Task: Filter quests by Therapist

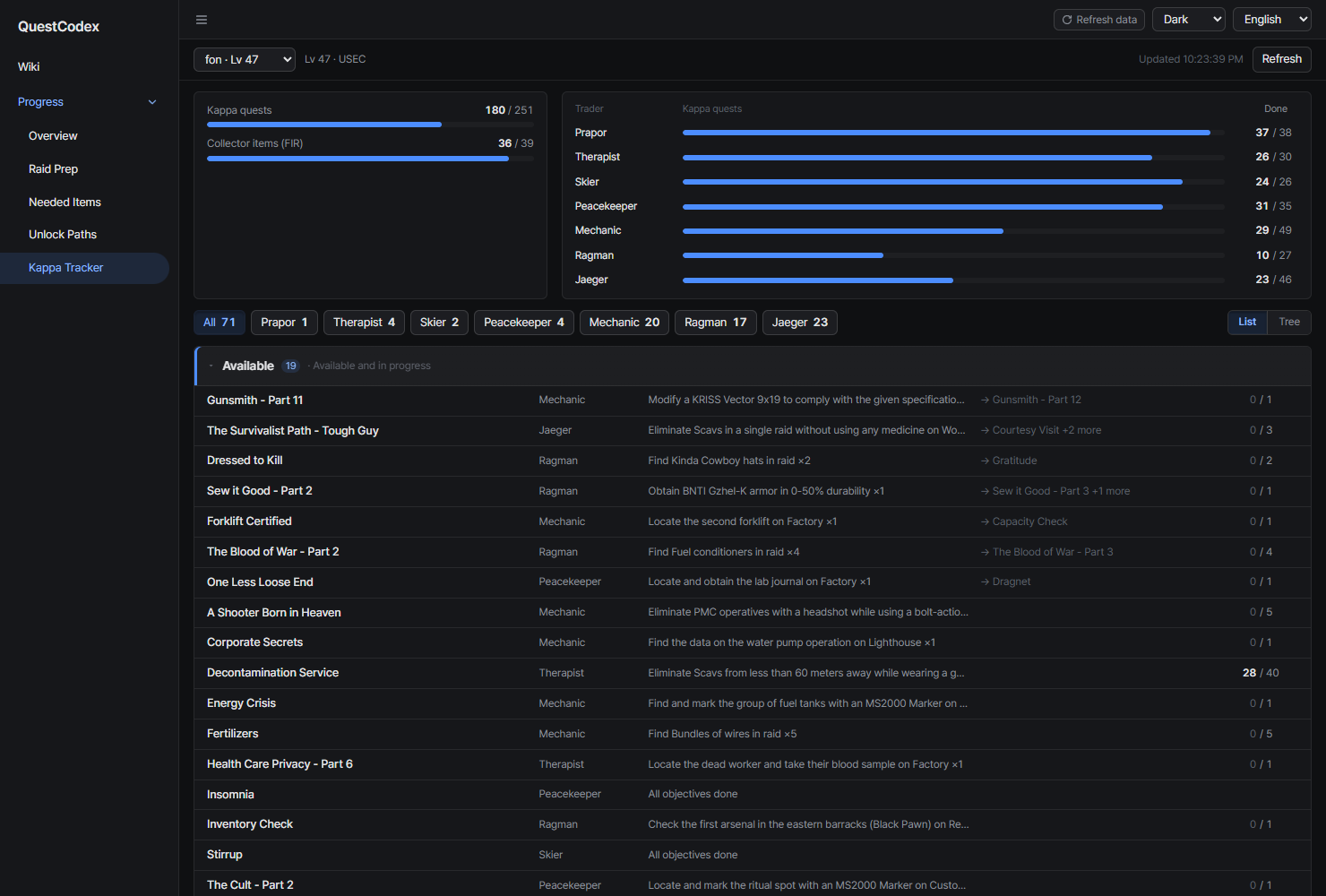Action: coord(364,323)
